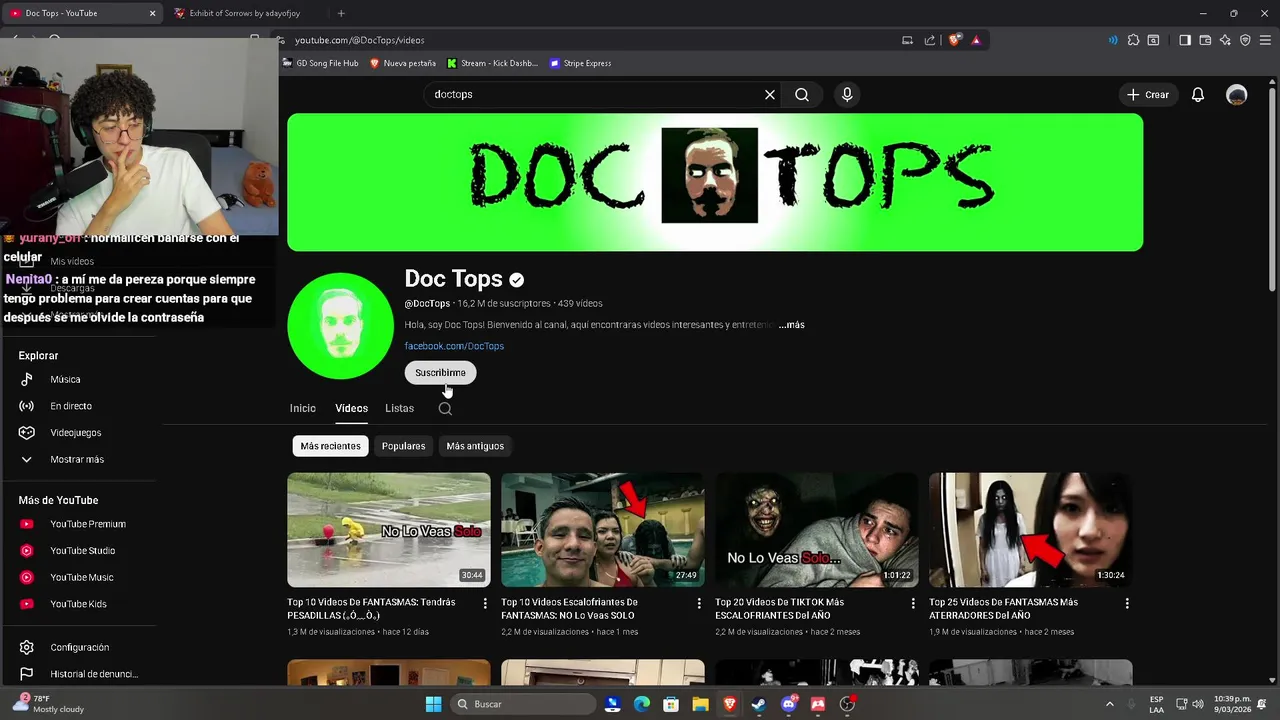Open the Stream - Kick Dashboard bookmark
The width and height of the screenshot is (1280, 720).
492,63
